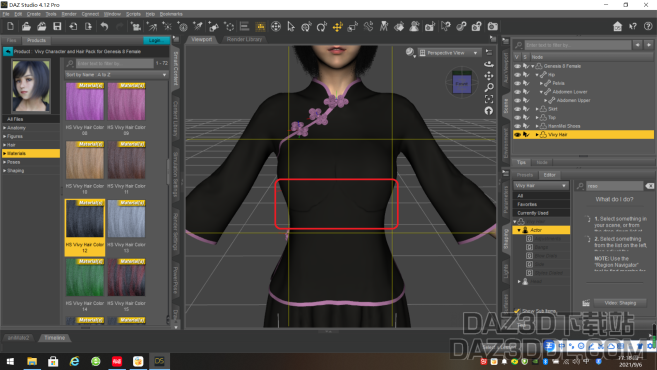Switch to the Presets tab
657x370 pixels.
(x=525, y=175)
